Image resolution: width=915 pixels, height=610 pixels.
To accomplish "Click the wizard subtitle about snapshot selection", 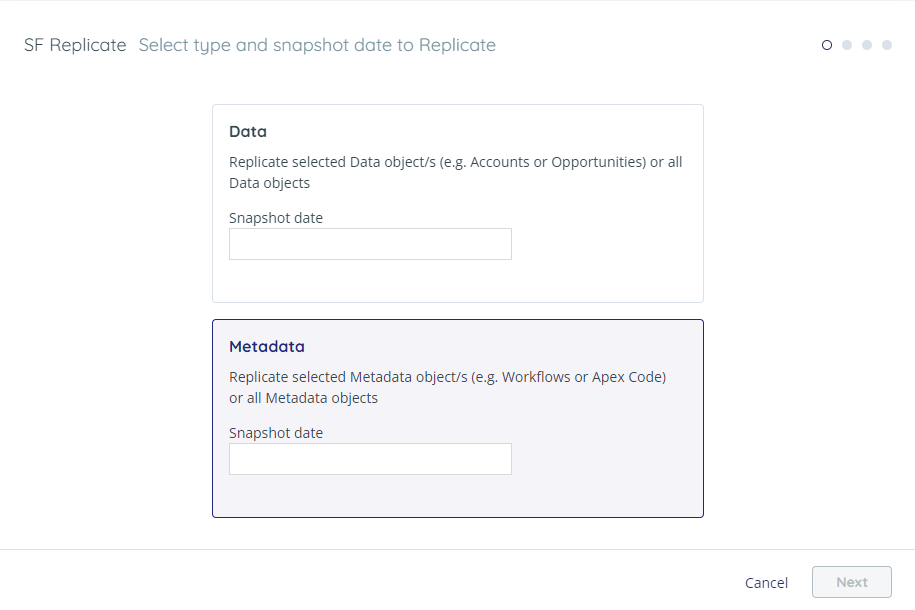I will click(317, 45).
